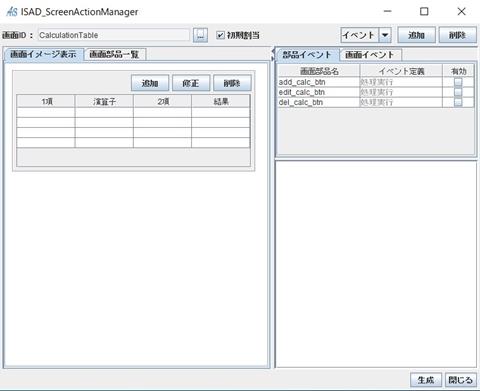The width and height of the screenshot is (480, 391).
Task: Click the top-right 削除 button
Action: pos(457,35)
